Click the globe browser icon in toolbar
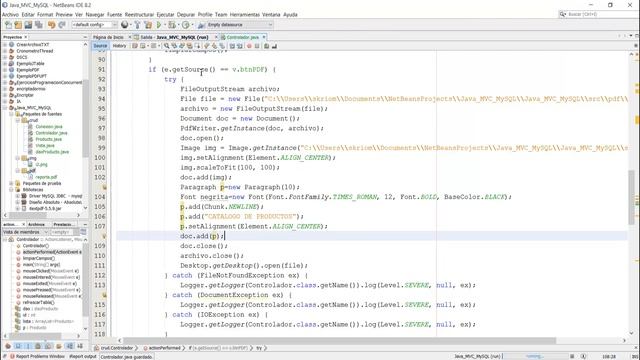The width and height of the screenshot is (640, 360). pos(125,25)
